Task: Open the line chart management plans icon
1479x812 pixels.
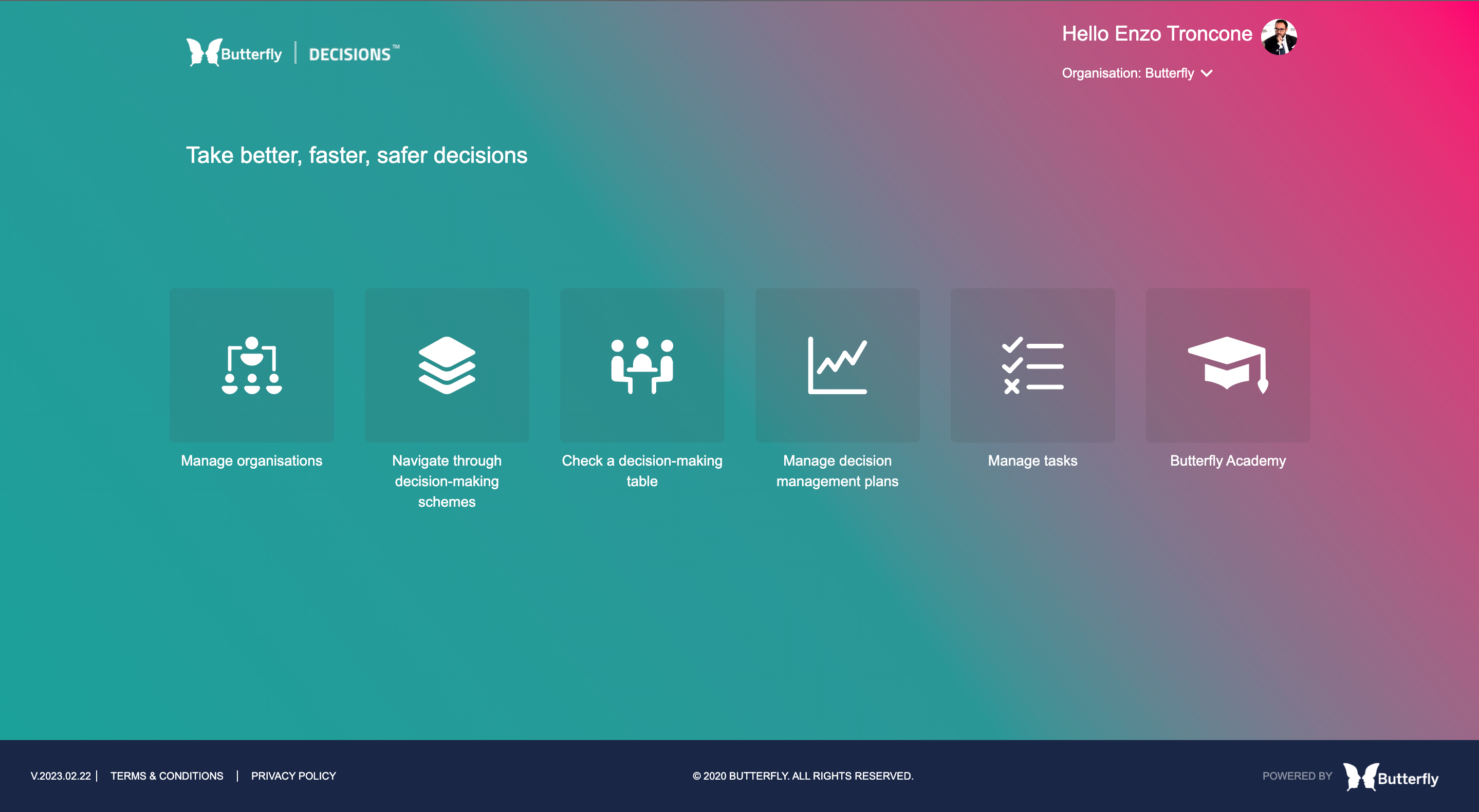Action: click(x=837, y=365)
